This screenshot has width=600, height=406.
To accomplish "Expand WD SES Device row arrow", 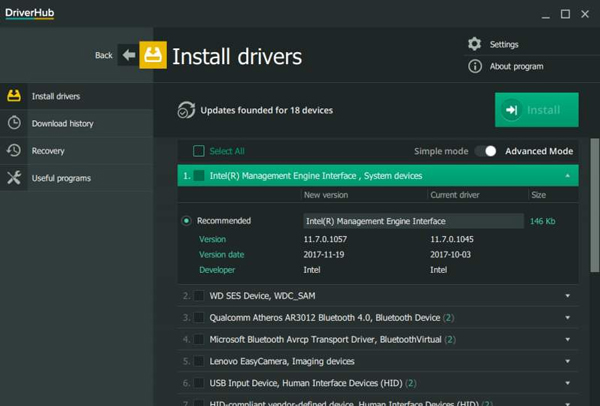I will pyautogui.click(x=567, y=296).
